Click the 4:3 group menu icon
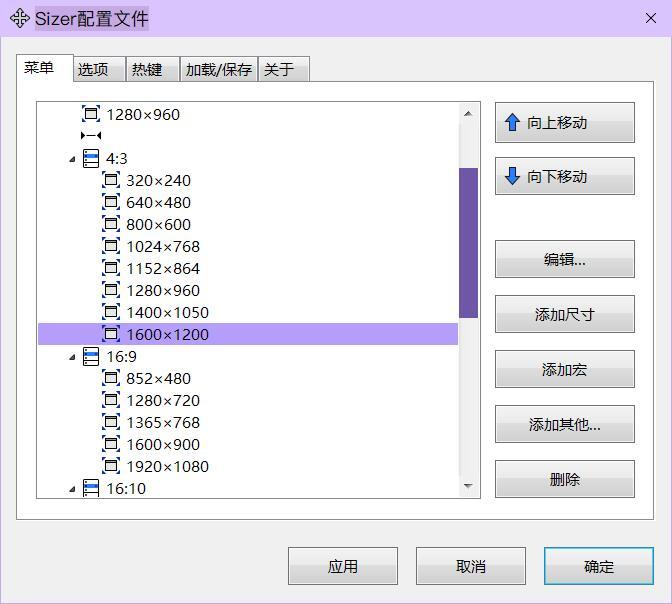The width and height of the screenshot is (672, 604). 91,159
